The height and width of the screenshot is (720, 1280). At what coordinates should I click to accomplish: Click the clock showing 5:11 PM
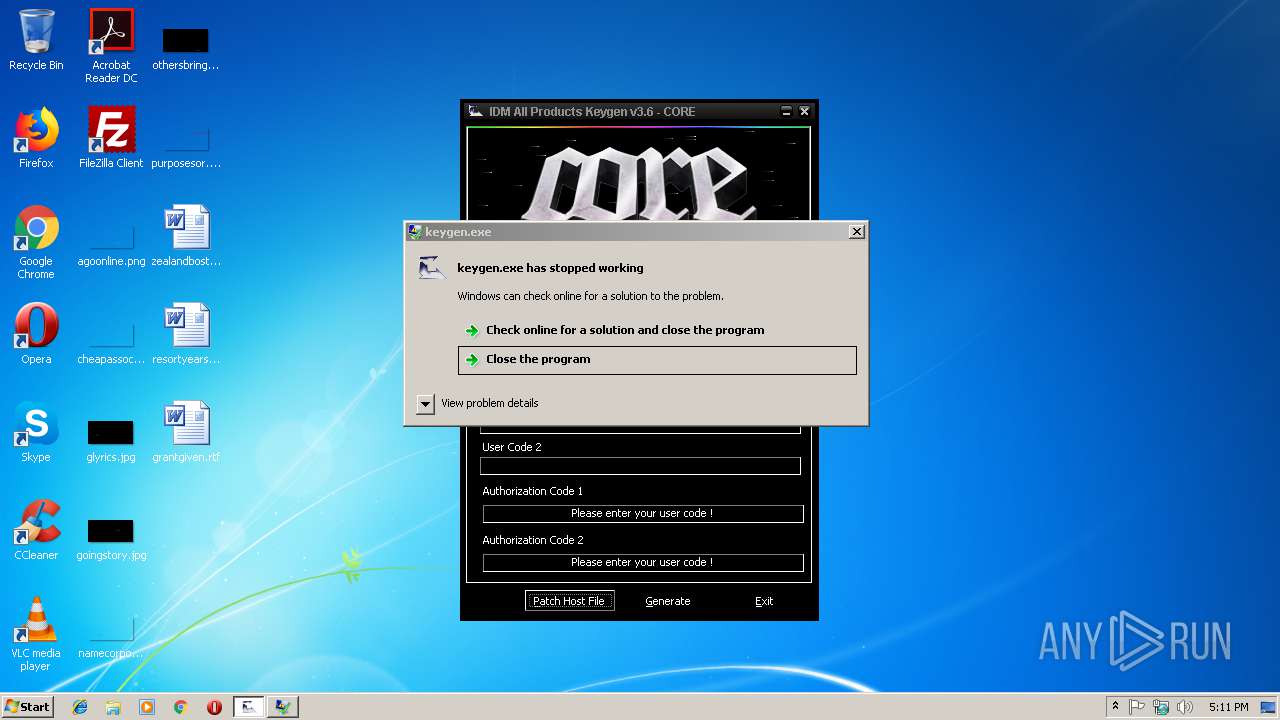point(1228,707)
